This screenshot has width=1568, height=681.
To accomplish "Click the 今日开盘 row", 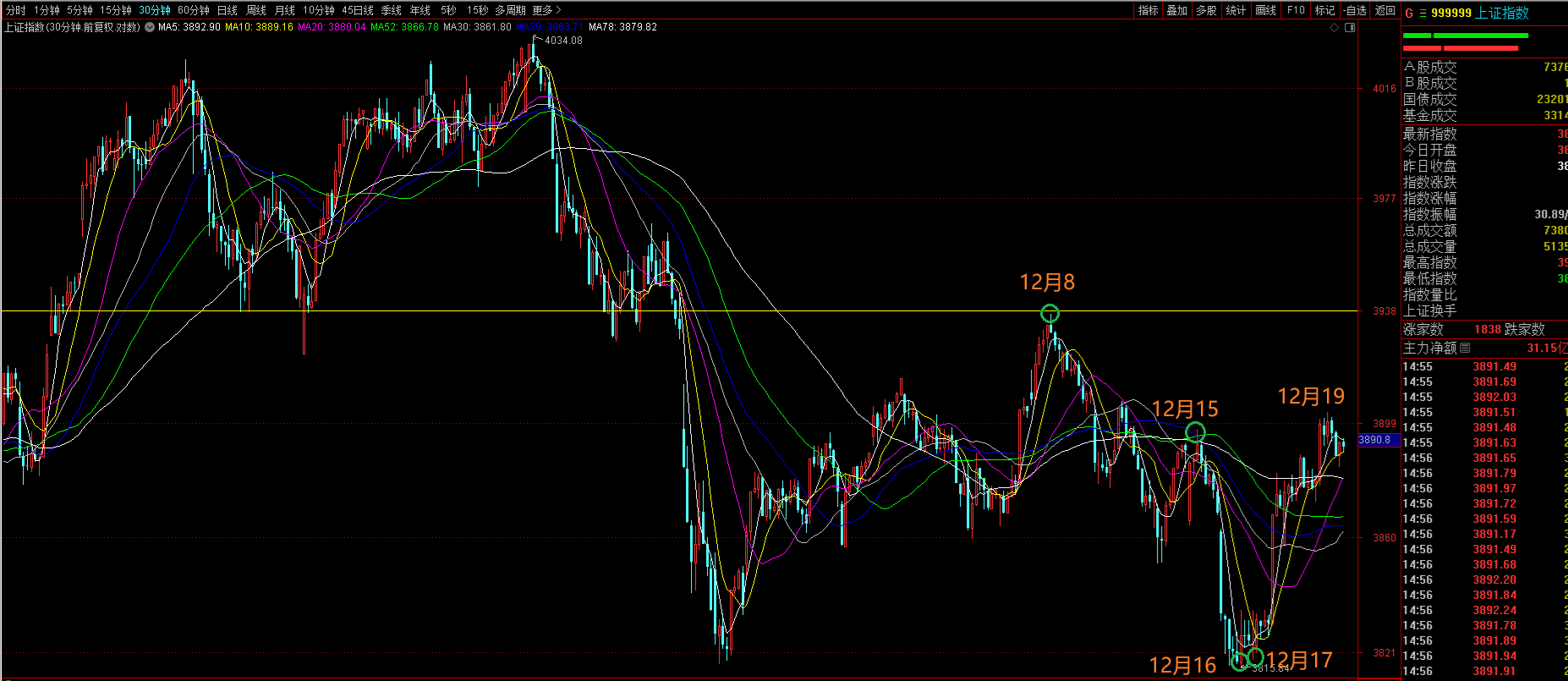I will (x=1485, y=150).
